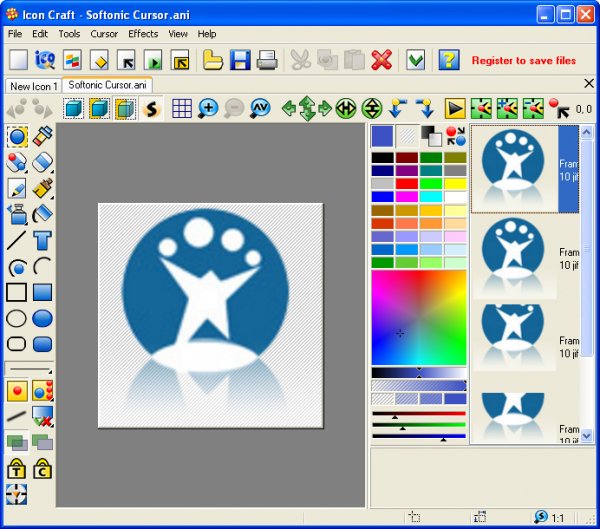This screenshot has height=529, width=600.
Task: Choose the foreground blue color box
Action: tap(382, 136)
